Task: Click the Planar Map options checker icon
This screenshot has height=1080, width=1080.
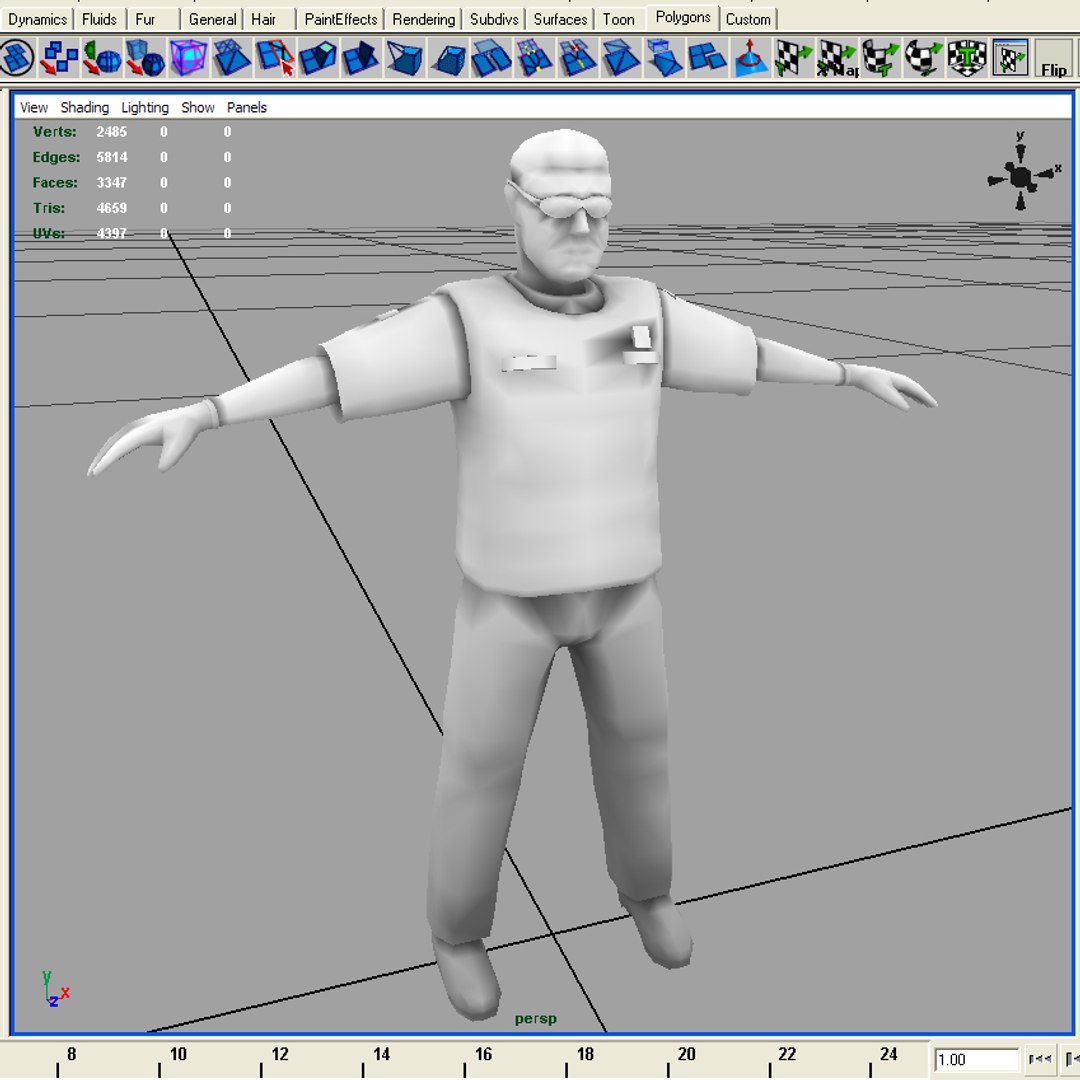Action: click(x=837, y=57)
